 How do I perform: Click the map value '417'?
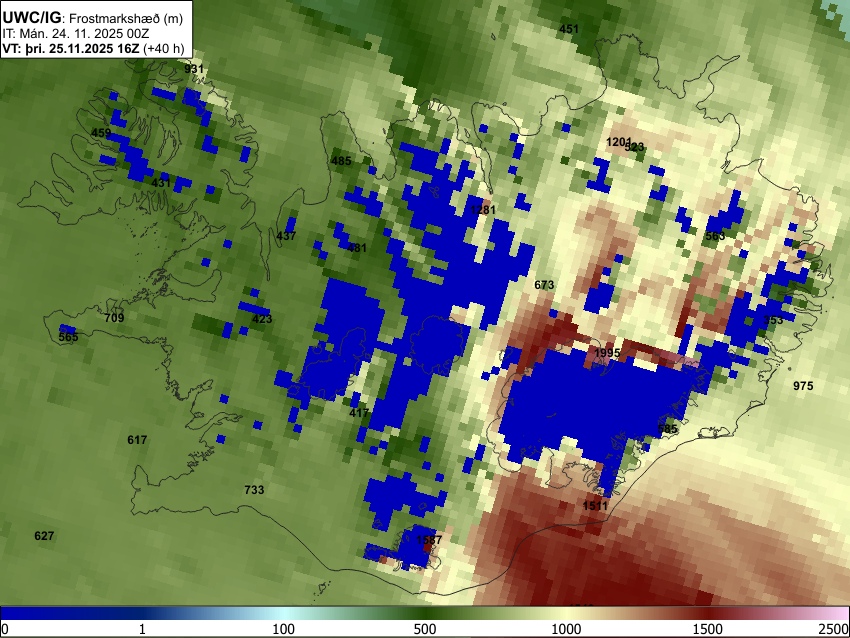(359, 413)
